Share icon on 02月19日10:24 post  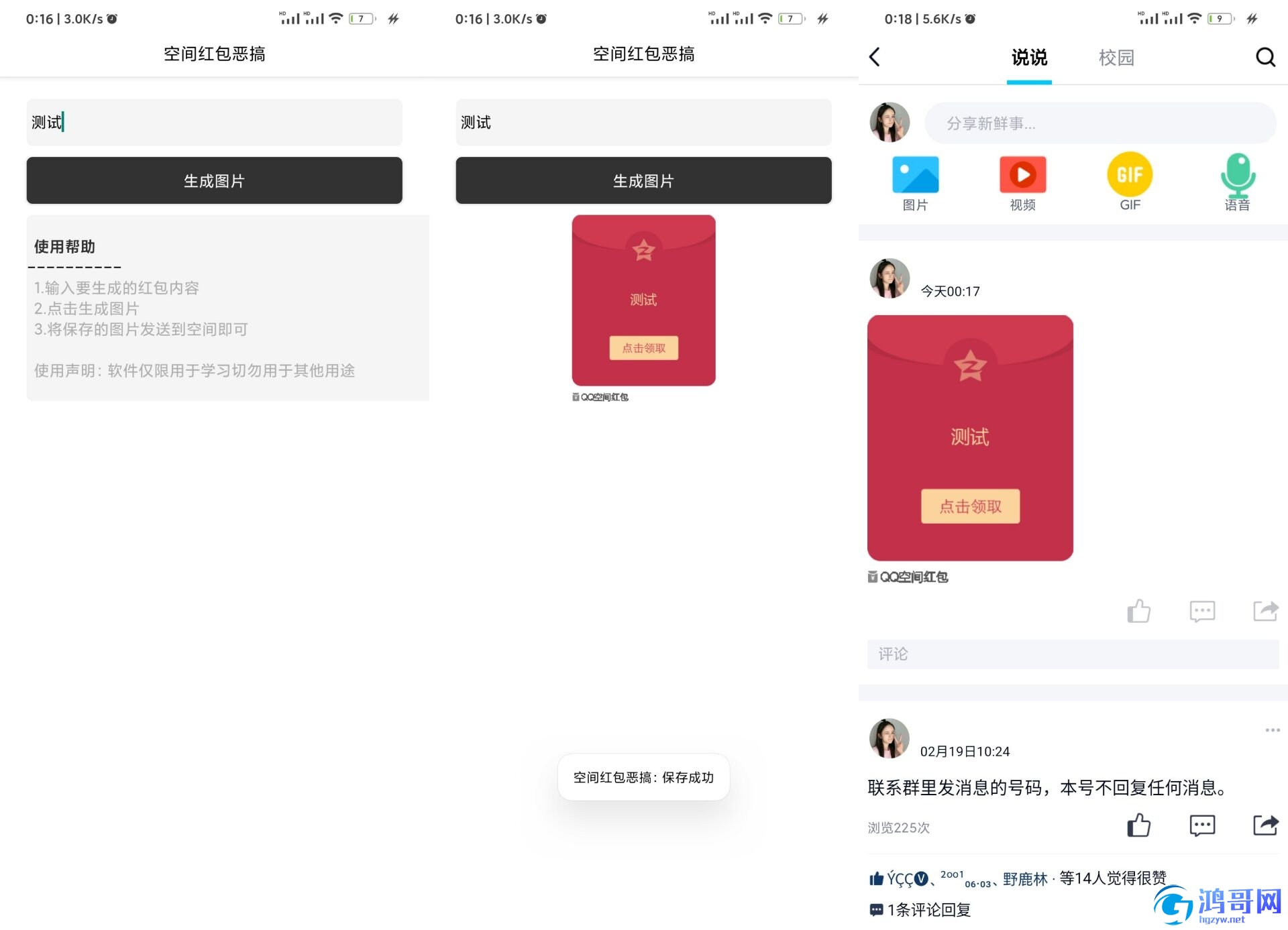(x=1266, y=825)
